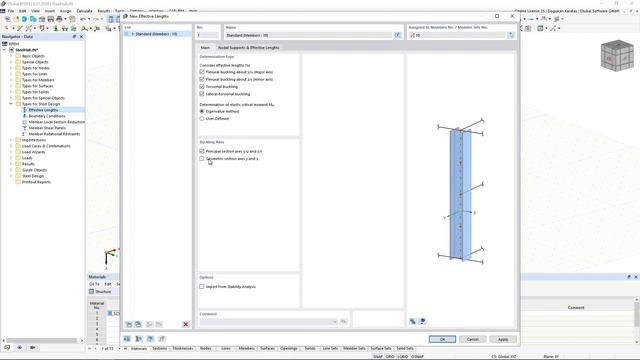
Task: Pin the Navigator panel with the pushpin icon
Action: point(74,36)
